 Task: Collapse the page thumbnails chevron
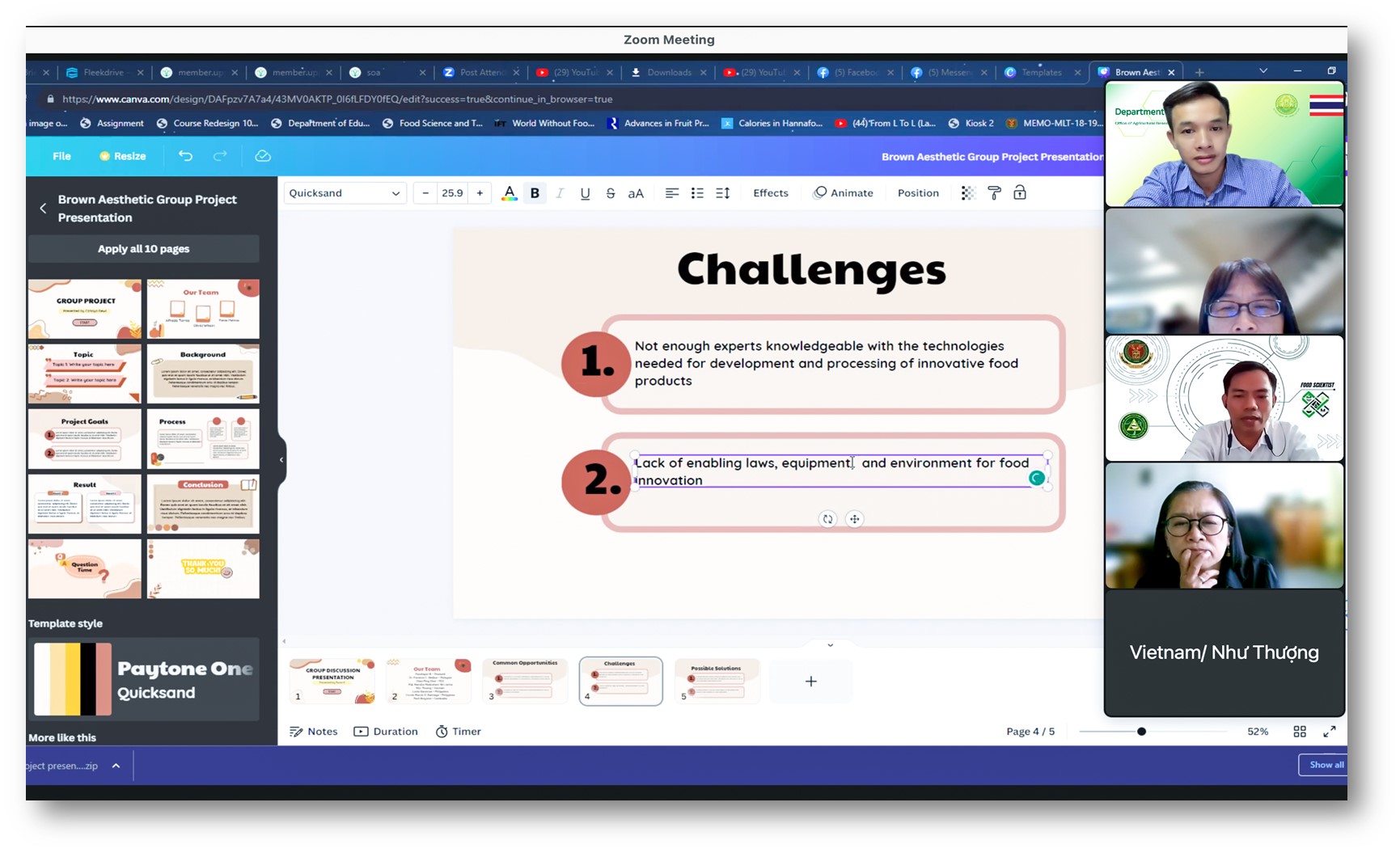830,645
